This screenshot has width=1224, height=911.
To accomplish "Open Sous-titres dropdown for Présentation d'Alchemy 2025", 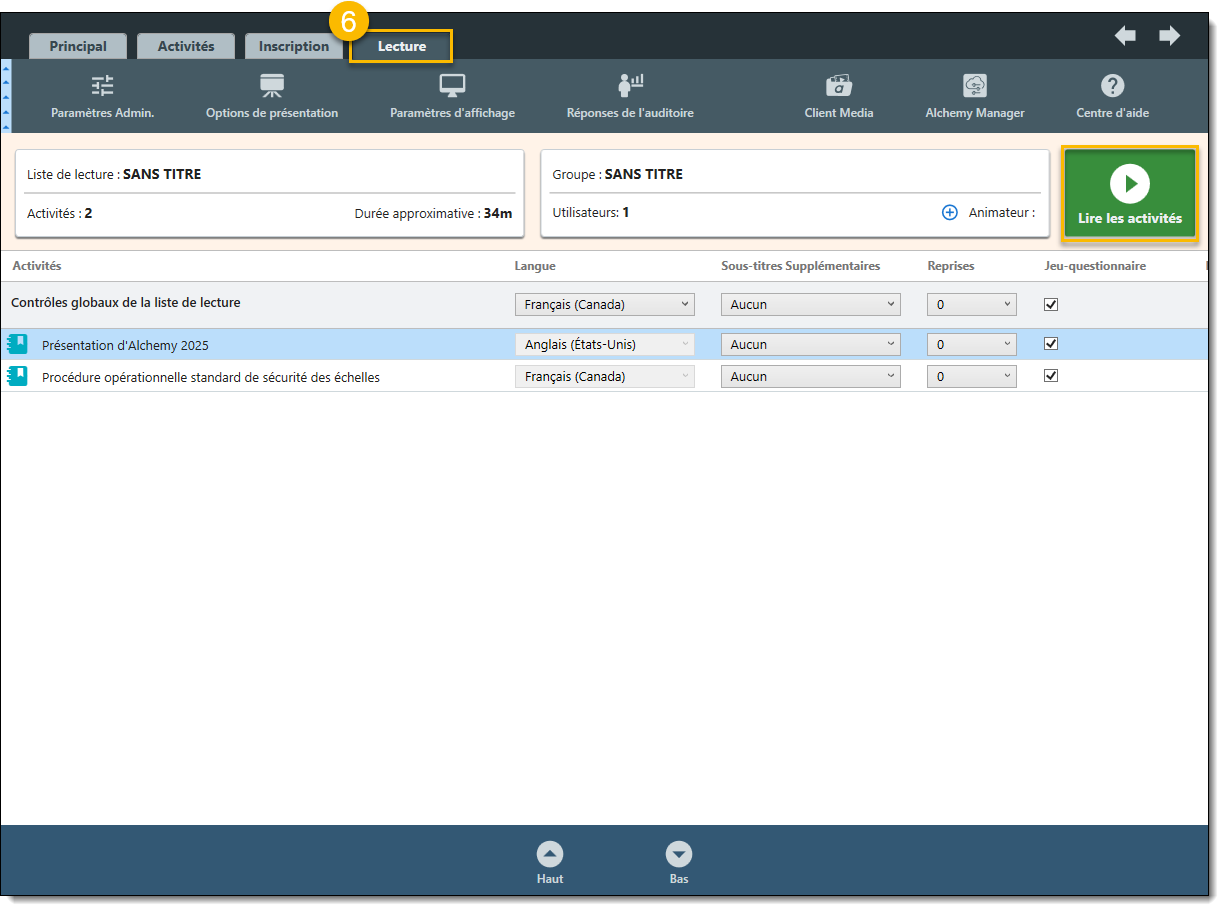I will (x=810, y=344).
